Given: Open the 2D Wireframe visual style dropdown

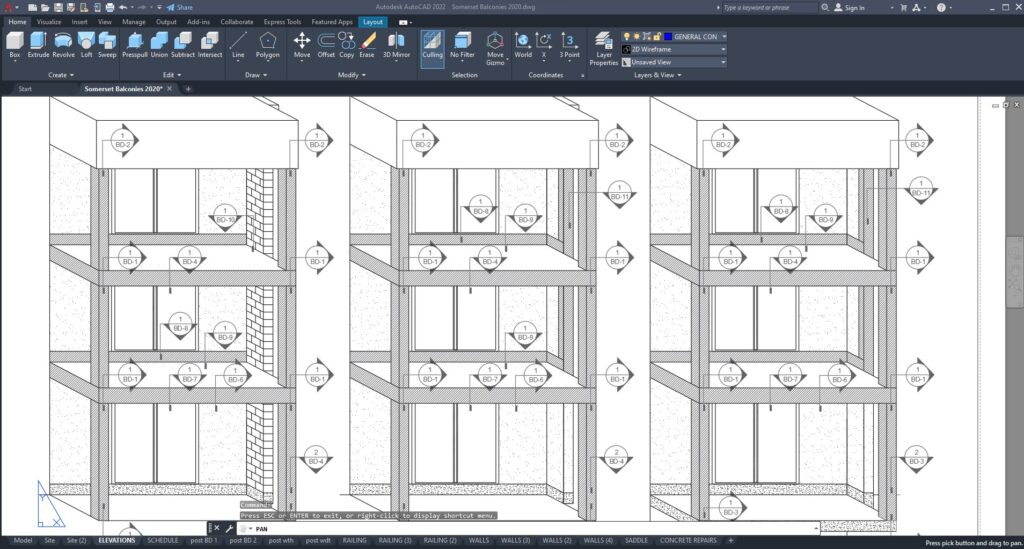Looking at the screenshot, I should (x=675, y=49).
